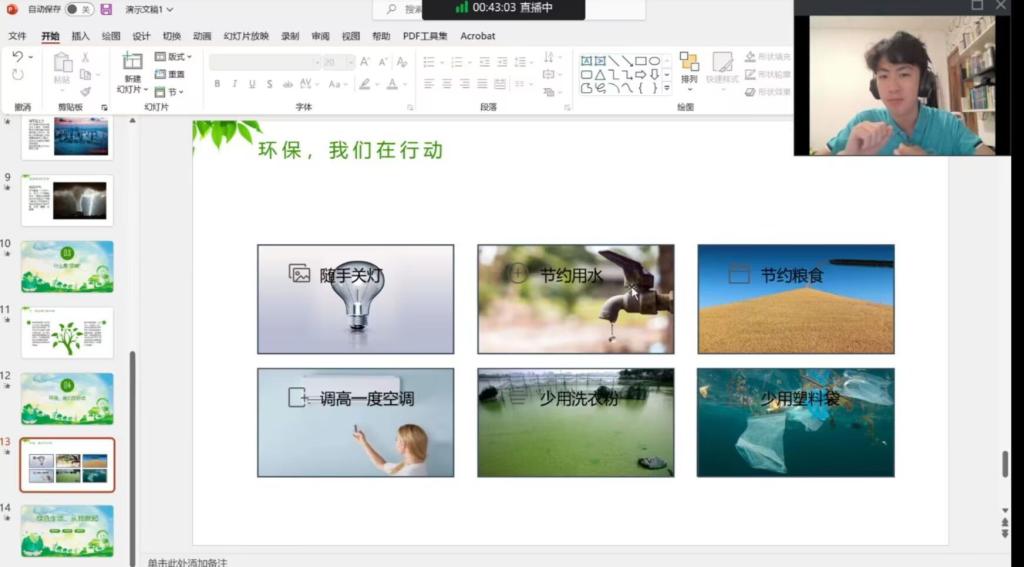Click the Cut scissors icon
Image resolution: width=1024 pixels, height=567 pixels.
pos(85,57)
